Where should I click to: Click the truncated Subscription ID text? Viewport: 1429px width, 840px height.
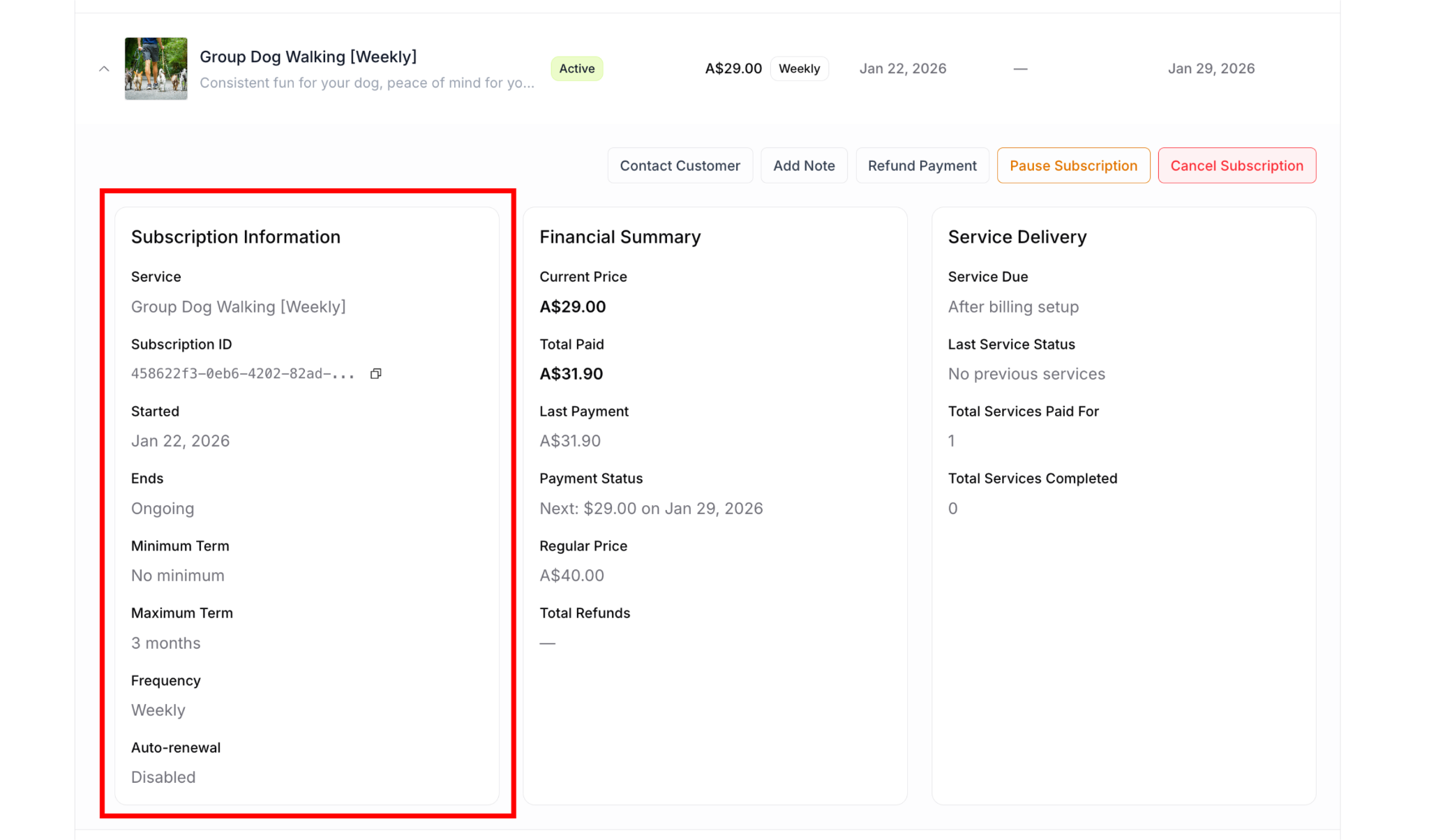243,374
